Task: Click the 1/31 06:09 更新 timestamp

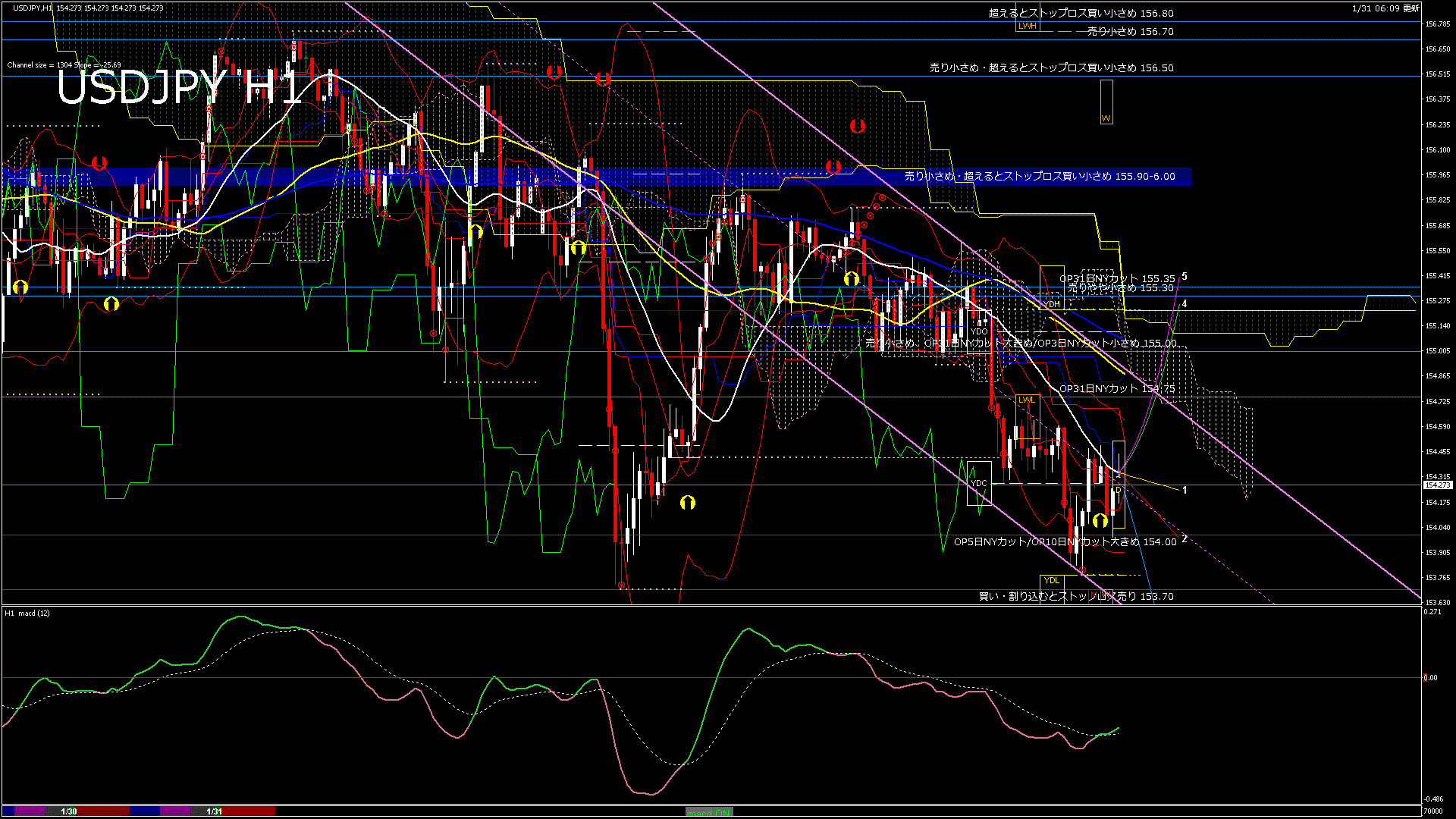Action: coord(1385,8)
